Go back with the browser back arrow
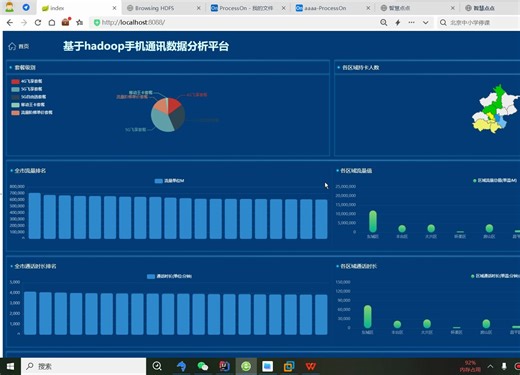This screenshot has width=520, height=375. pyautogui.click(x=10, y=22)
